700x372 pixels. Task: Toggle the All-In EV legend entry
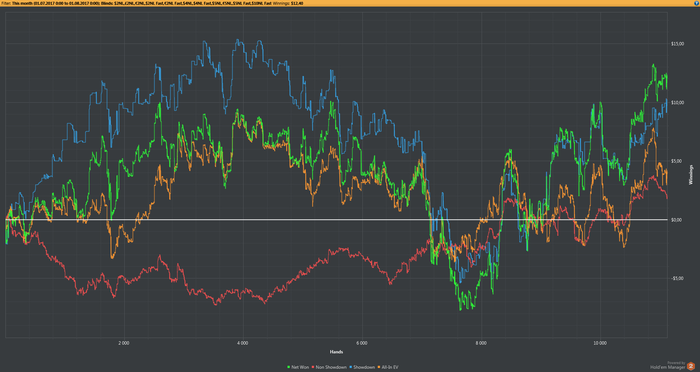[388, 367]
